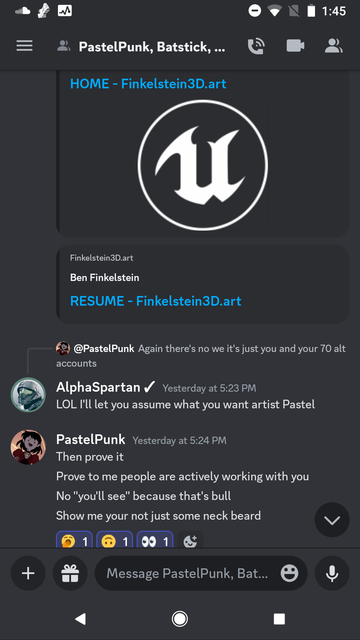Viewport: 360px width, 640px height.
Task: Tap the Android back navigation button
Action: 80,619
